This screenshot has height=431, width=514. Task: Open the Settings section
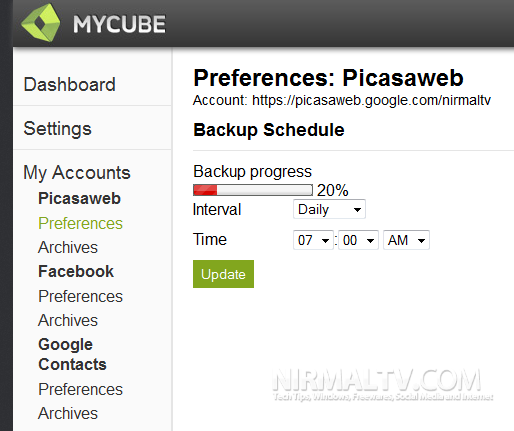[57, 129]
